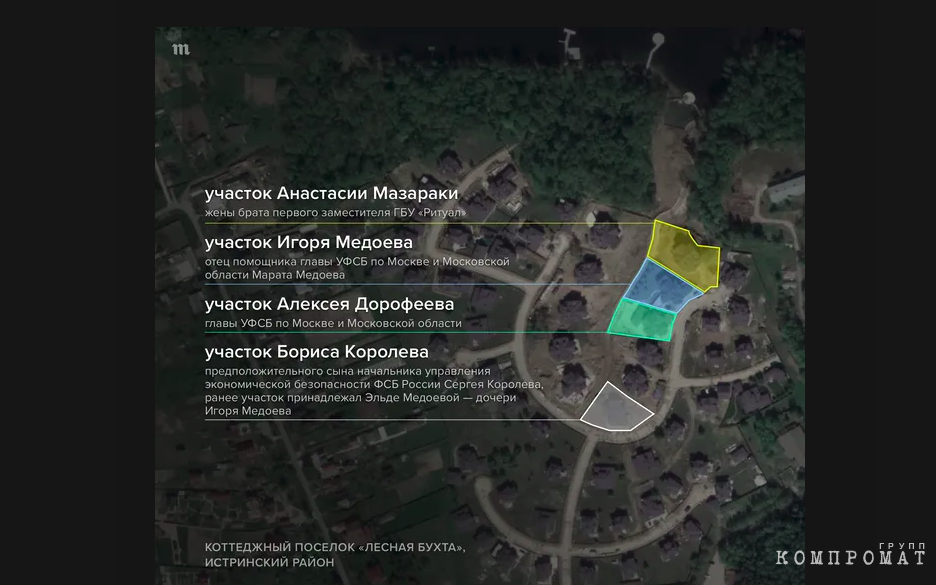This screenshot has width=936, height=585.
Task: Click heading 'участок Бориса Королева'
Action: click(316, 352)
